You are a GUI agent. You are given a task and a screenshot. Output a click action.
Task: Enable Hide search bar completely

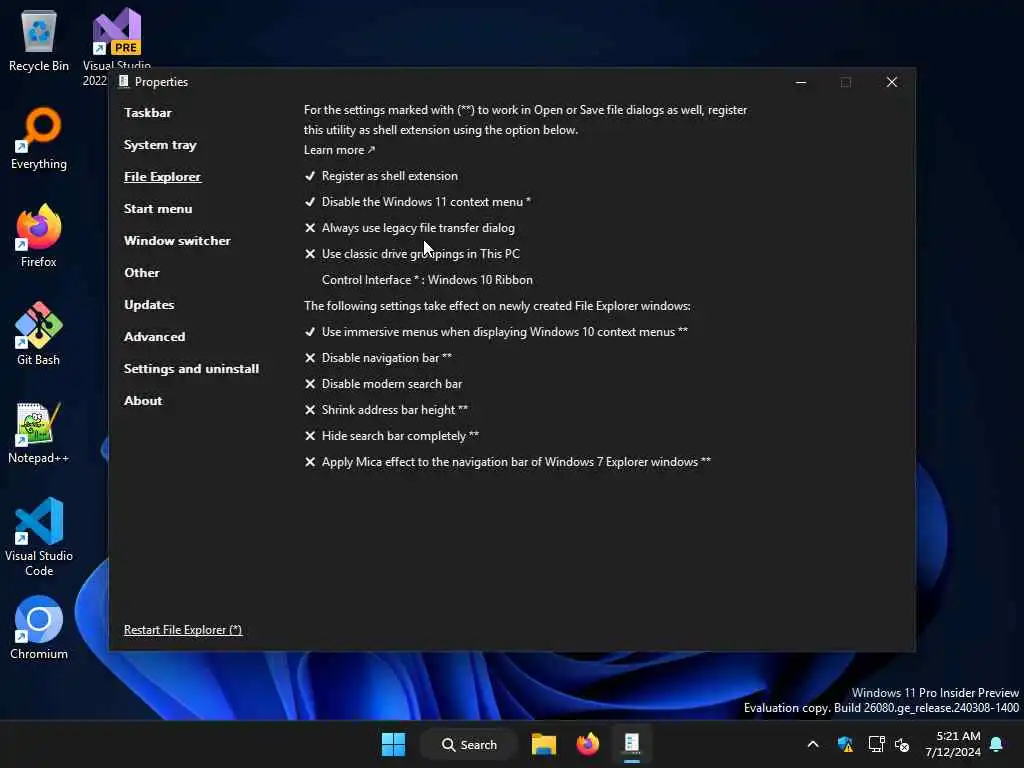(392, 436)
